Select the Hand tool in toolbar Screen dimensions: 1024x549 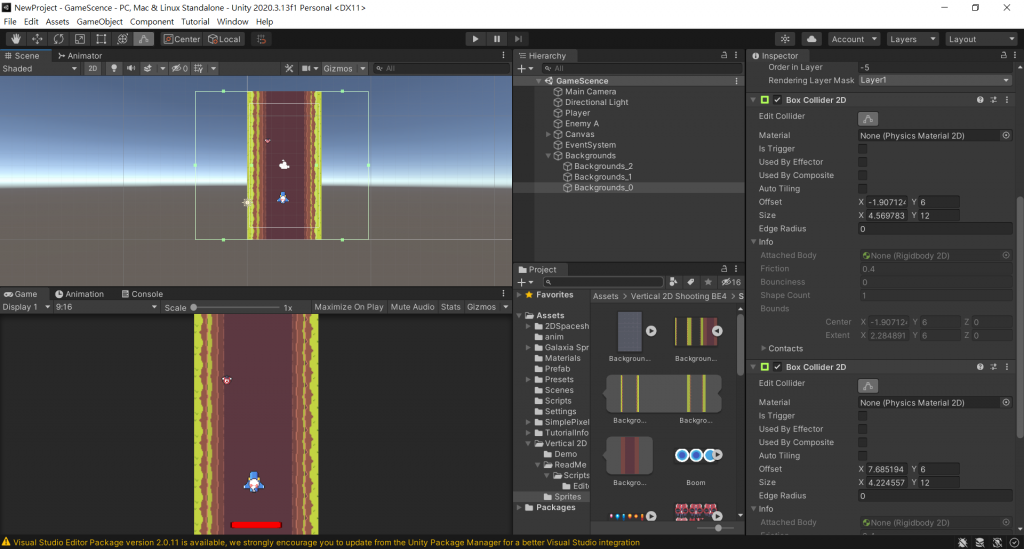pyautogui.click(x=16, y=39)
